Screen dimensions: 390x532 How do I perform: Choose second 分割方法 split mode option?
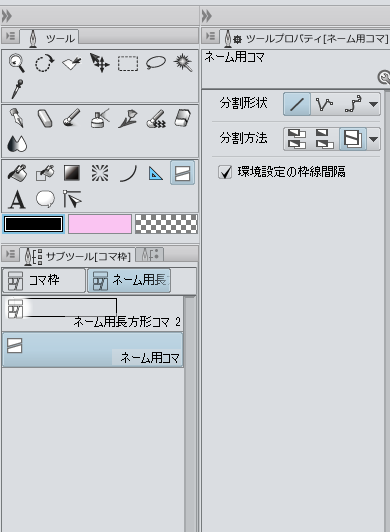click(x=324, y=139)
